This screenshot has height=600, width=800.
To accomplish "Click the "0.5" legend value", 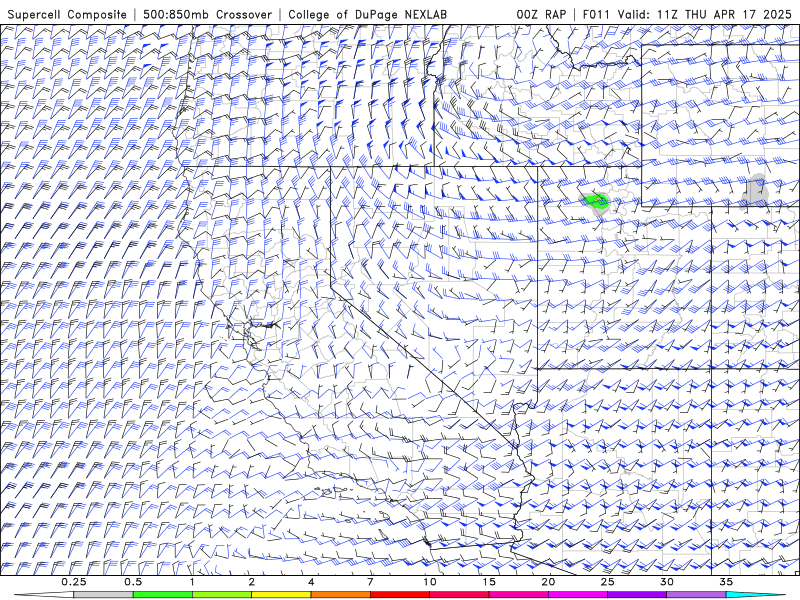I will [x=133, y=582].
